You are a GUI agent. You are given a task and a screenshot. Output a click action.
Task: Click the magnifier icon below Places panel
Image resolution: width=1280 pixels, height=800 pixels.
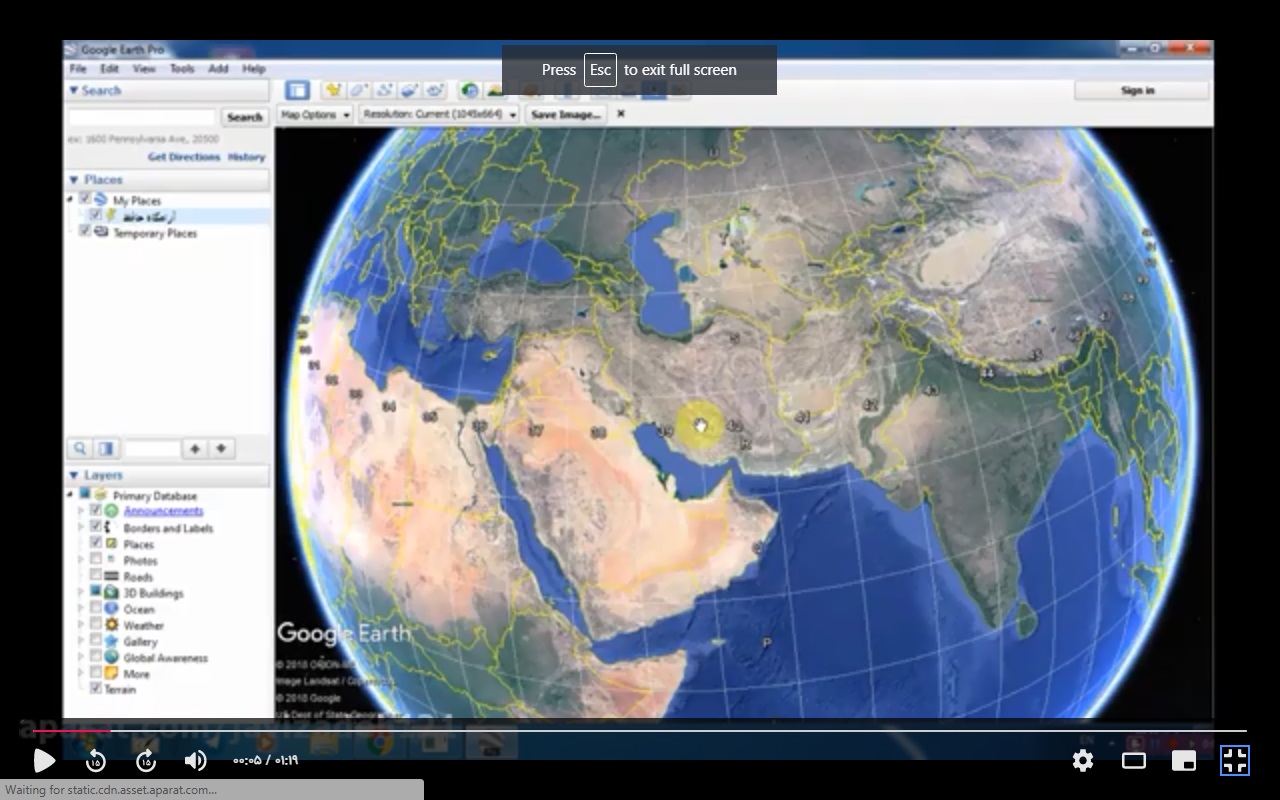[80, 449]
